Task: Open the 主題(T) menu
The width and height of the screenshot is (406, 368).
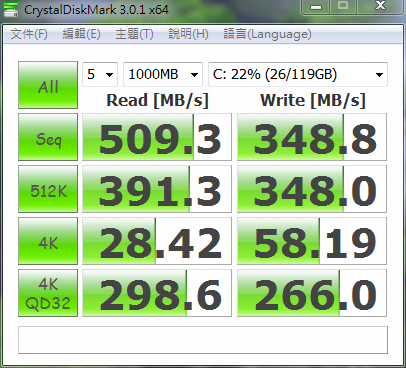Action: click(134, 34)
